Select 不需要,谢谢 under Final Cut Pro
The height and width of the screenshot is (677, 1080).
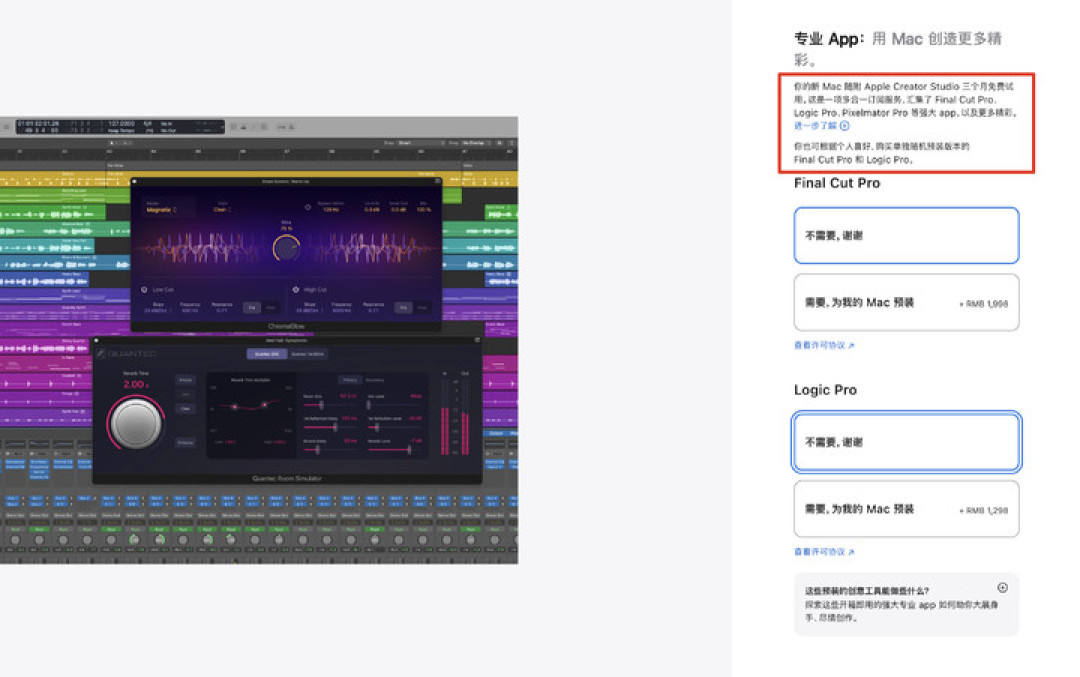pos(906,236)
